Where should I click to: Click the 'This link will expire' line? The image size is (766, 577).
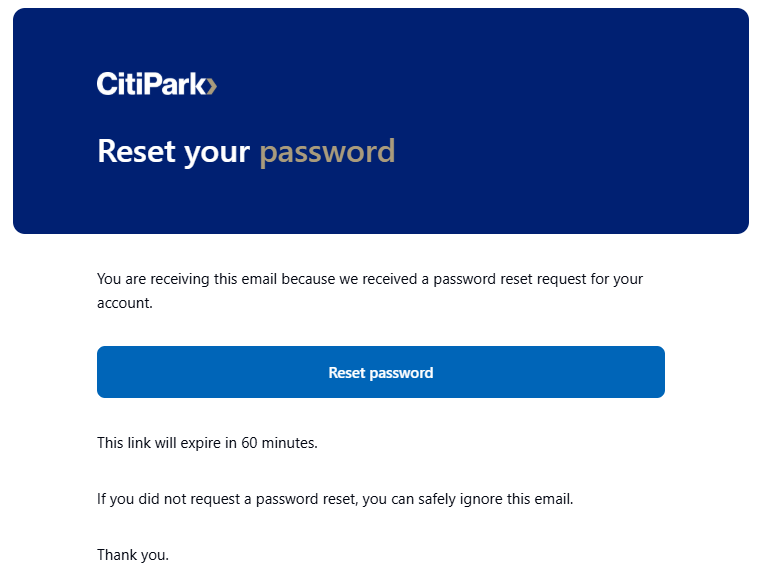point(207,443)
